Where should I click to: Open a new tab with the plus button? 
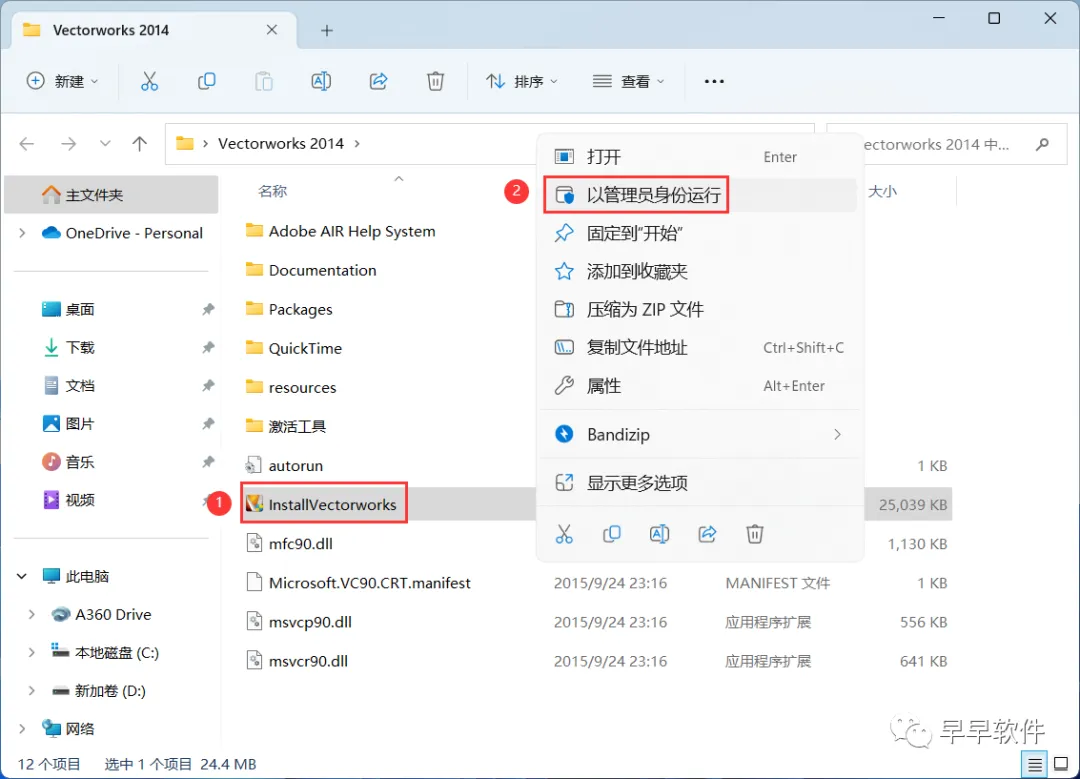tap(327, 30)
